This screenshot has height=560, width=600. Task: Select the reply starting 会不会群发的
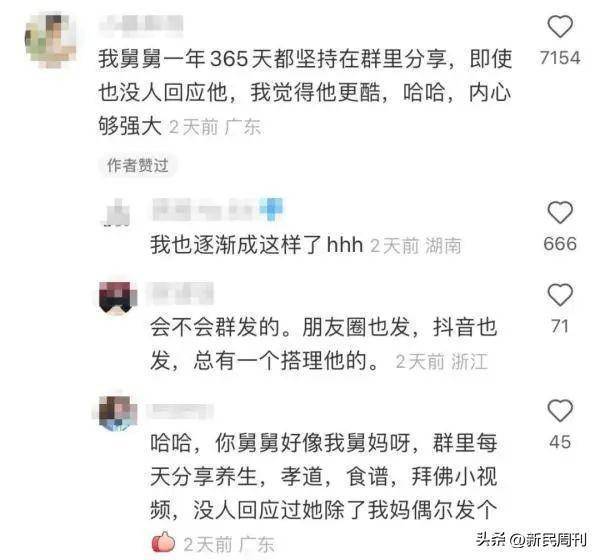point(323,344)
